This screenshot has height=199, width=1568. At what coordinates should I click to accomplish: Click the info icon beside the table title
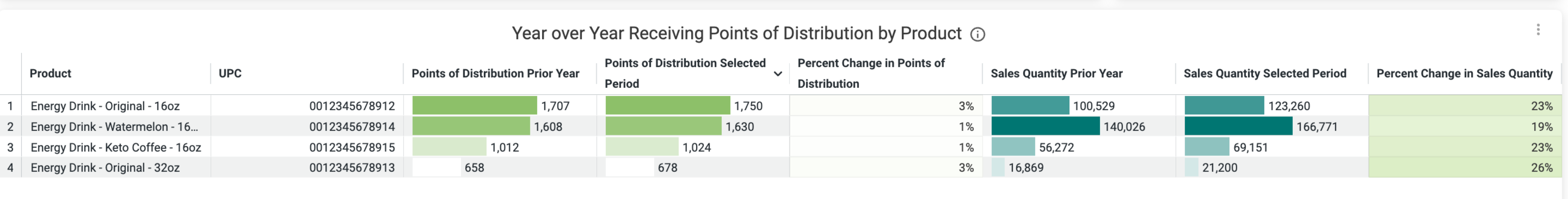coord(977,34)
